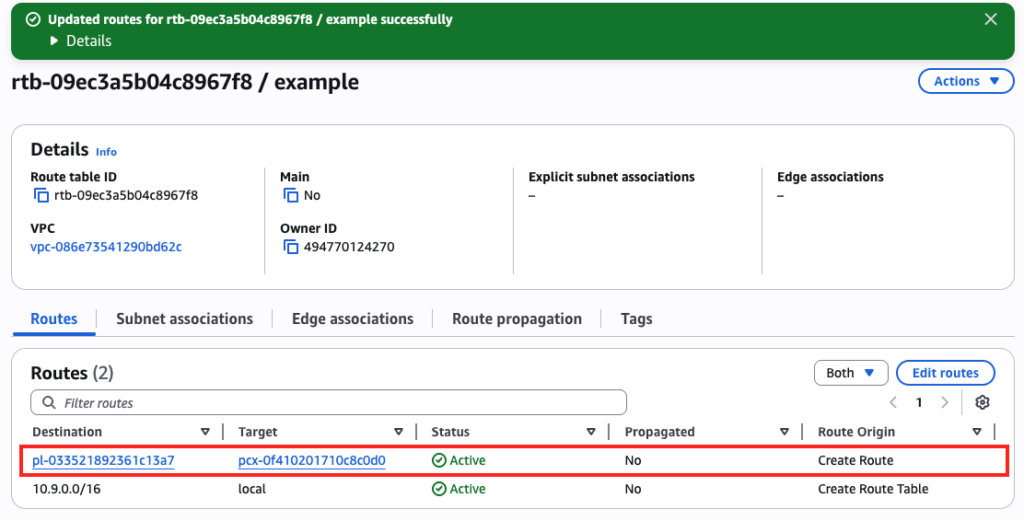The image size is (1024, 521).
Task: Go to previous routes page
Action: [x=894, y=402]
